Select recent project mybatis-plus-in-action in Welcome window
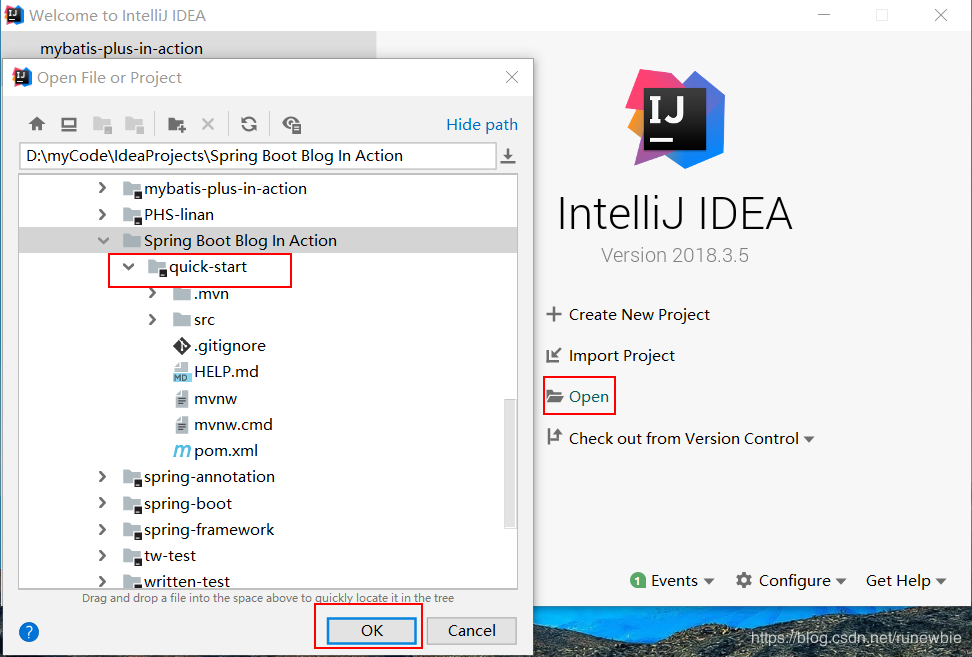 (x=188, y=48)
